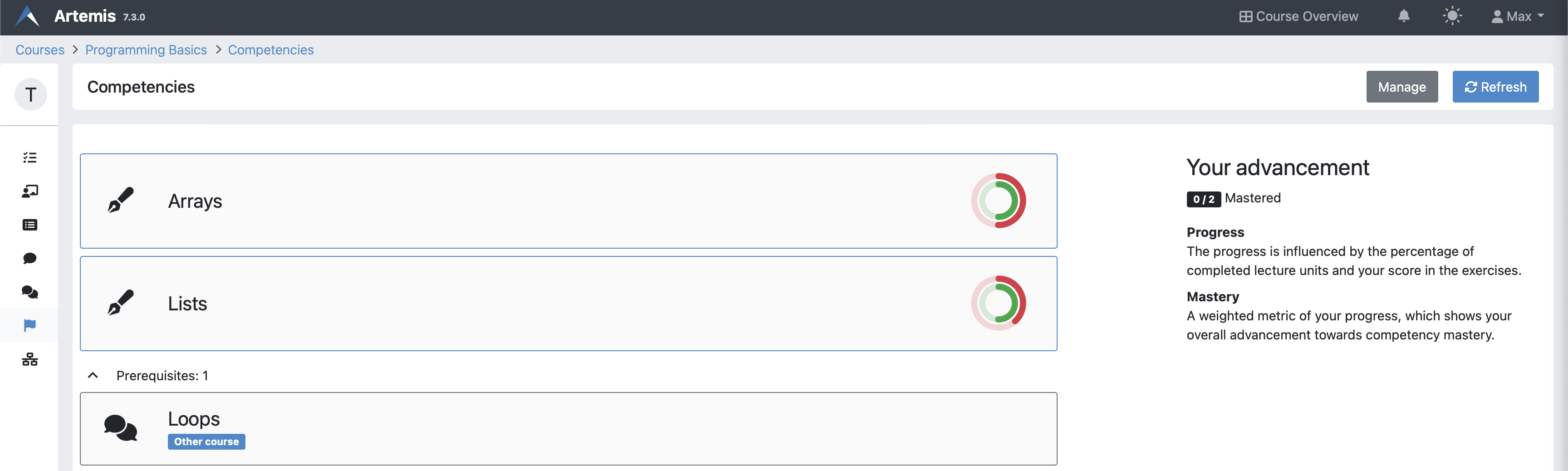Open the Programming Basics breadcrumb link
Viewport: 1568px width, 471px height.
[x=146, y=50]
